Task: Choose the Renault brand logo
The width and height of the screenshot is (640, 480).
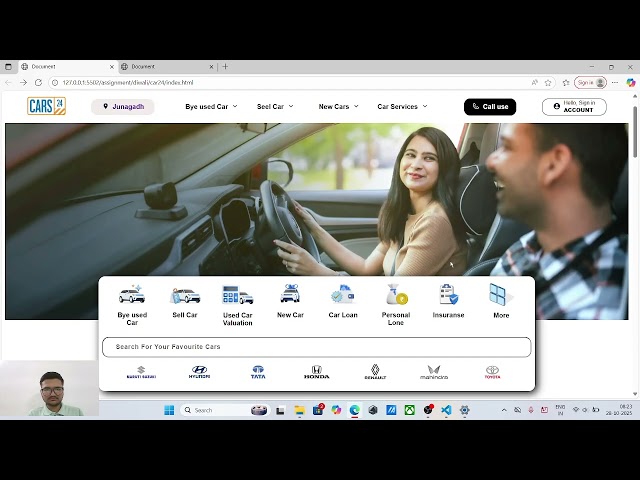Action: click(x=375, y=372)
